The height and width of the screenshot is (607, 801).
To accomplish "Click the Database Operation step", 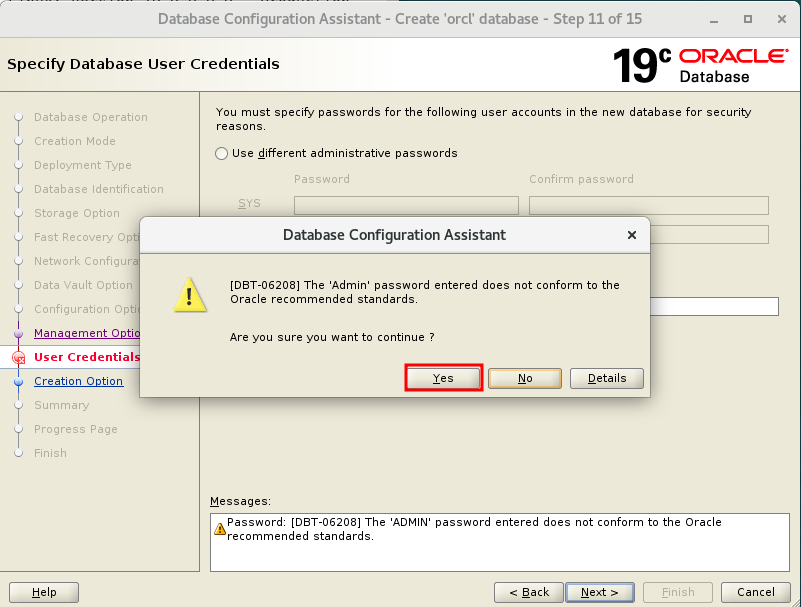I will point(90,117).
